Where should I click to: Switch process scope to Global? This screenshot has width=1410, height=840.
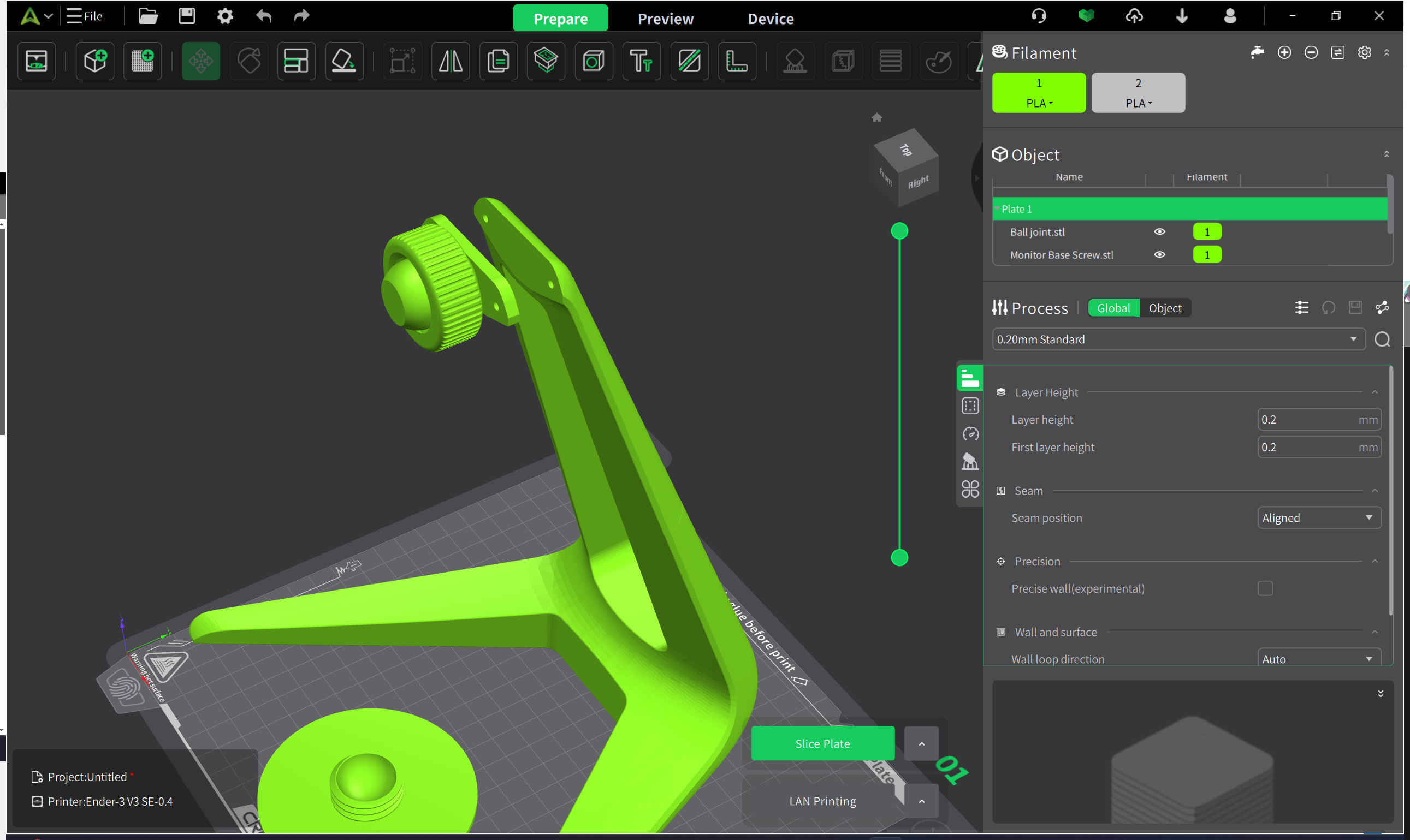pyautogui.click(x=1113, y=308)
